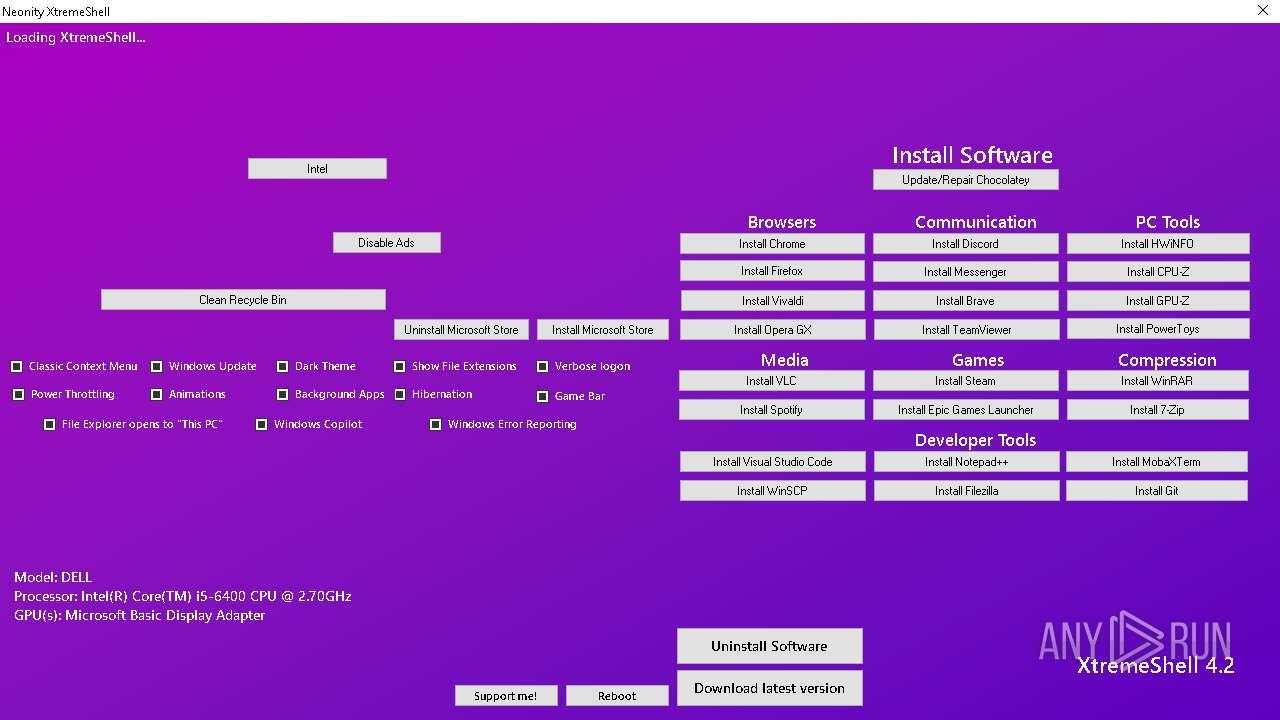This screenshot has height=720, width=1280.
Task: Click Install Filezilla button
Action: (x=966, y=491)
